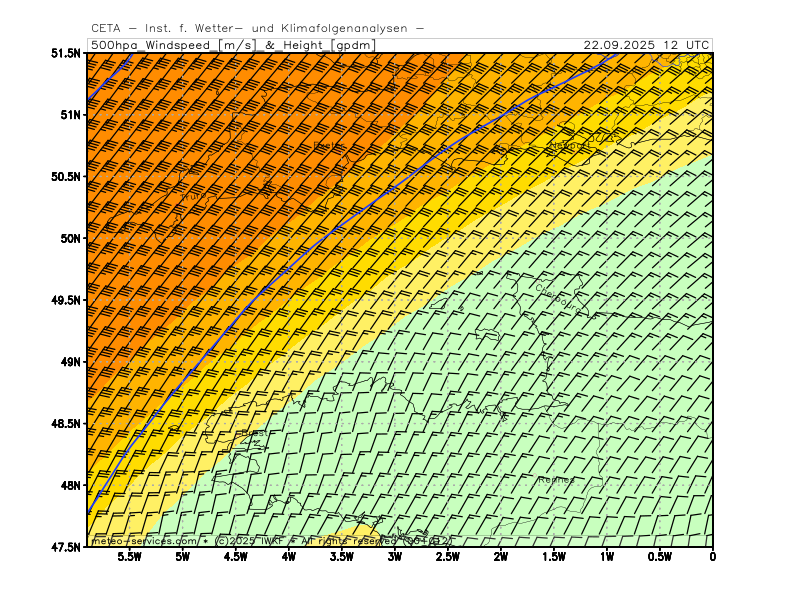
Task: Click the Truro city label on map
Action: pos(194,196)
